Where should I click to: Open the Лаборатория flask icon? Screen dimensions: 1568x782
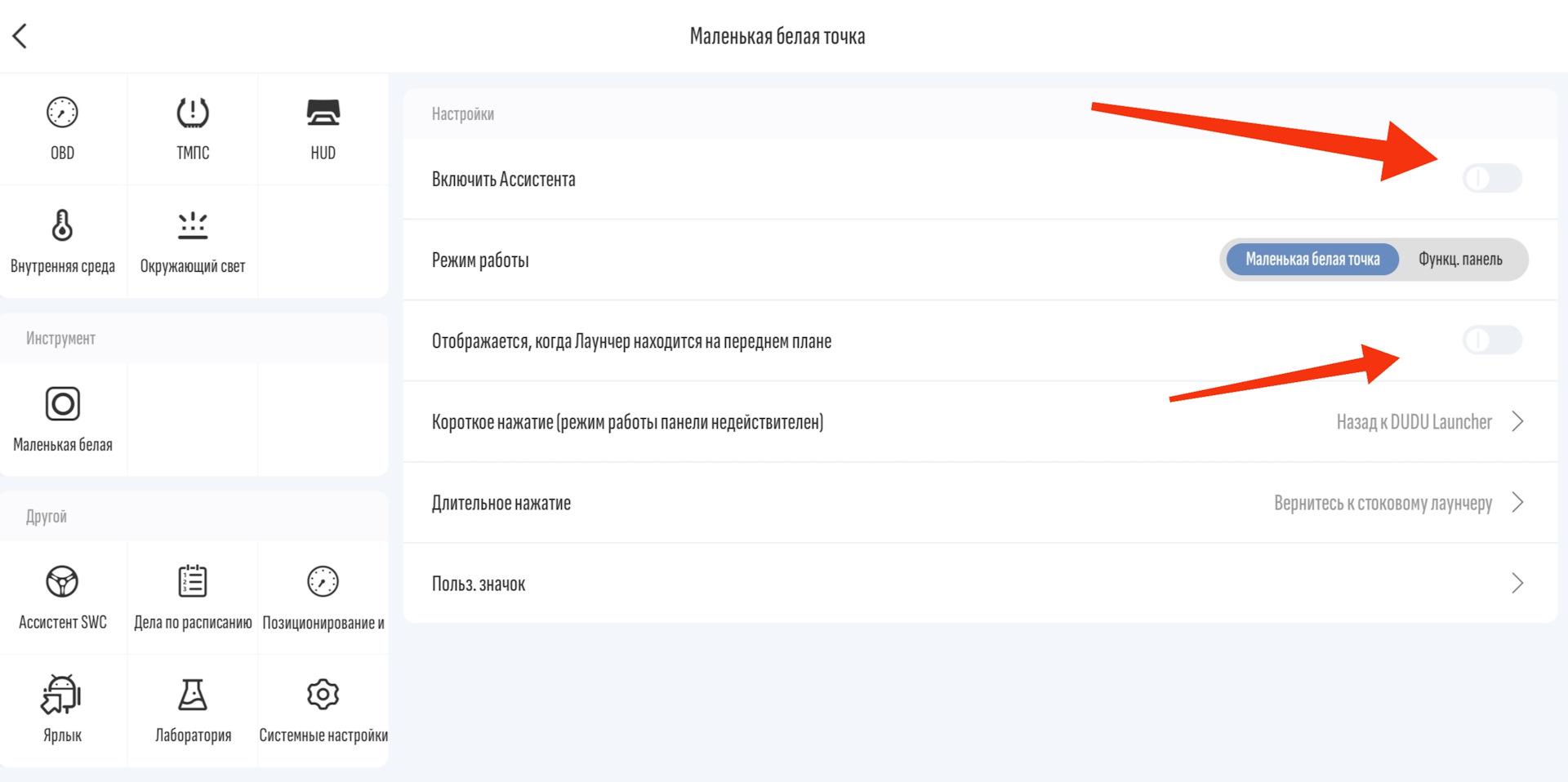193,695
